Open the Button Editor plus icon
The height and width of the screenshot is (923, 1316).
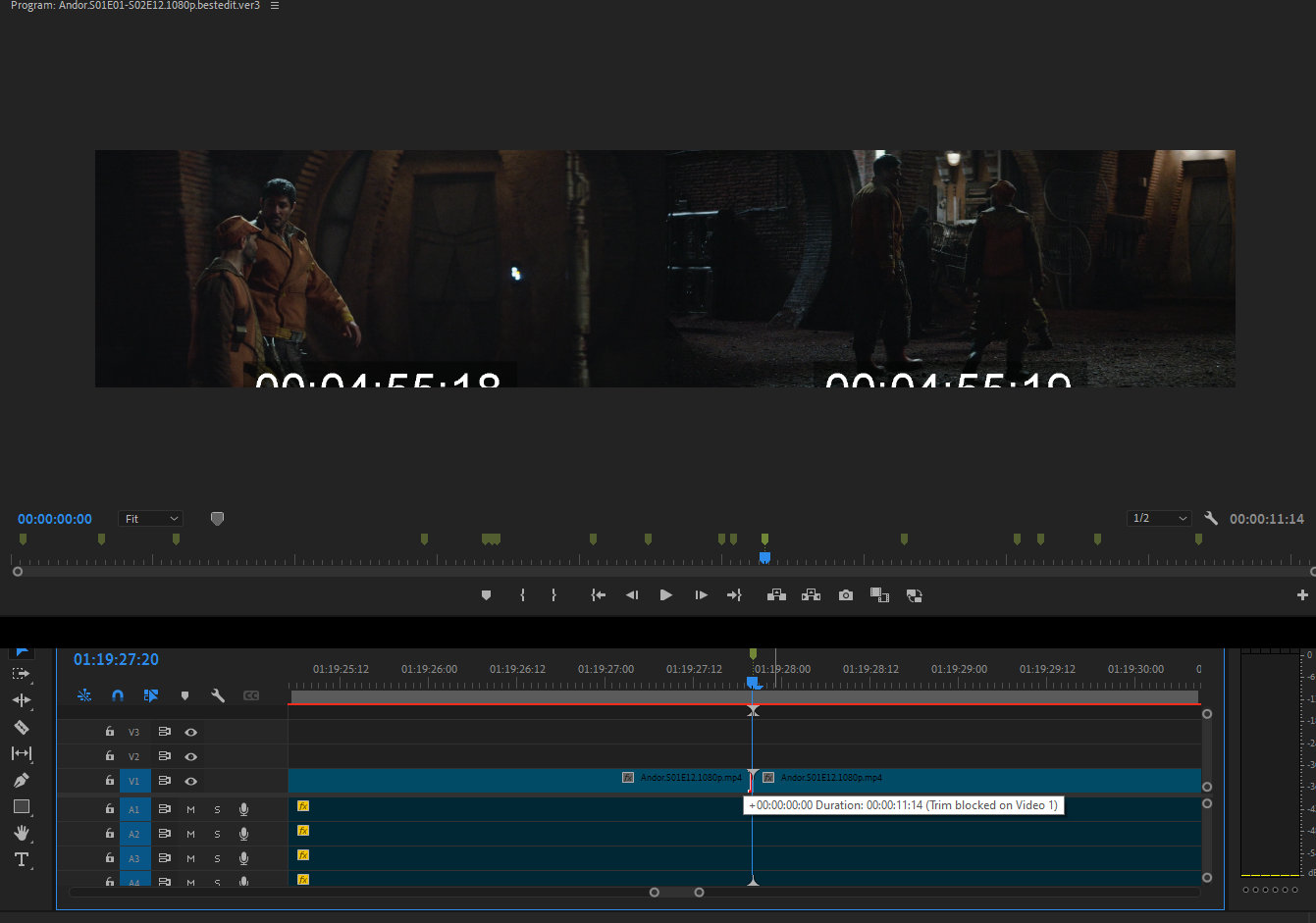pyautogui.click(x=1302, y=595)
